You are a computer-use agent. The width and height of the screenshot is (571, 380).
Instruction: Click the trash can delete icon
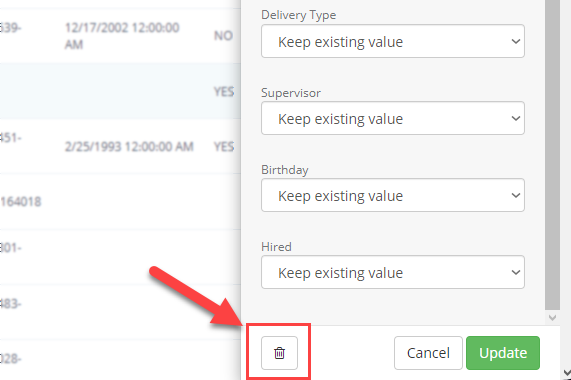click(x=279, y=353)
